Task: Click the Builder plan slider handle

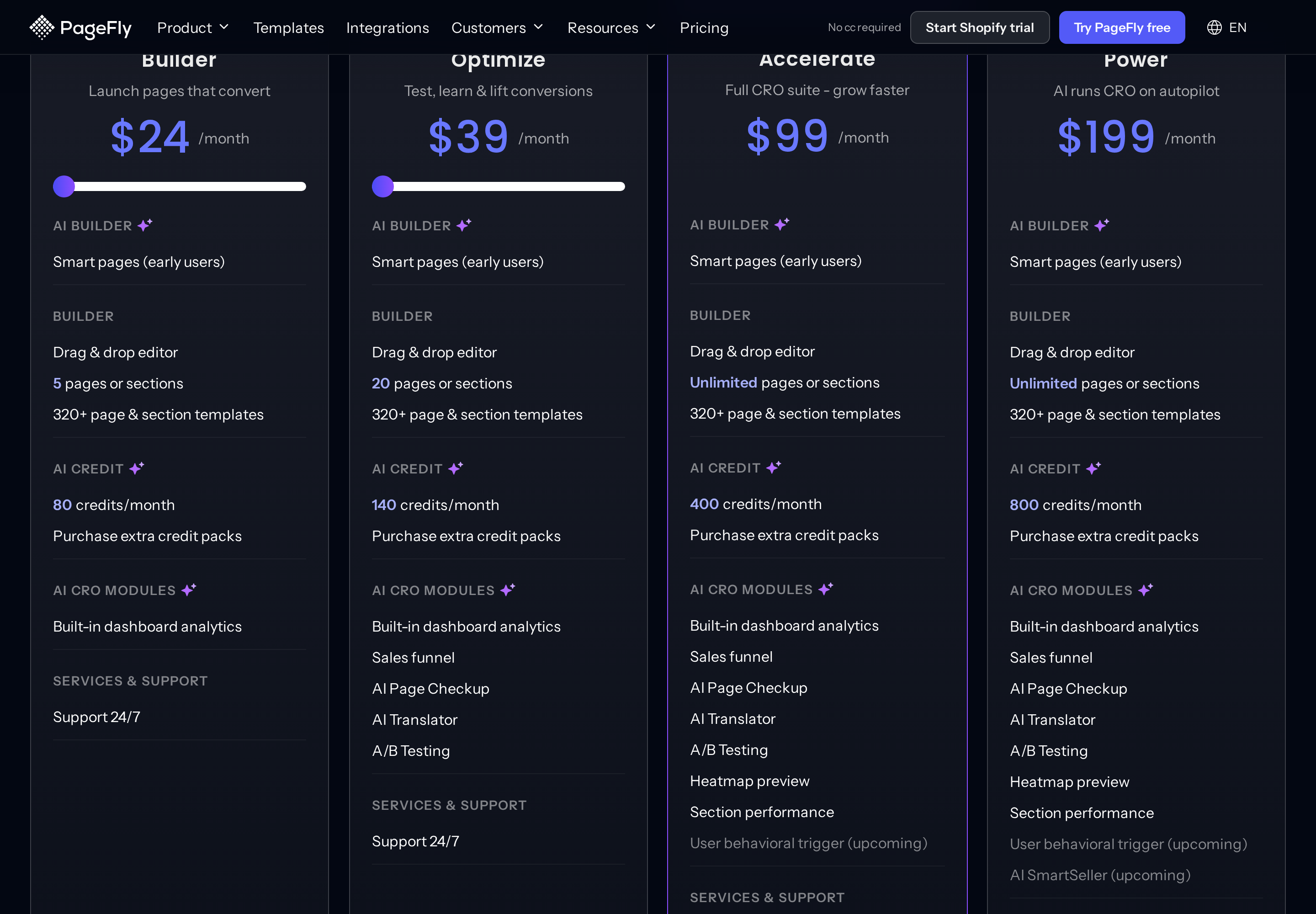Action: (64, 186)
